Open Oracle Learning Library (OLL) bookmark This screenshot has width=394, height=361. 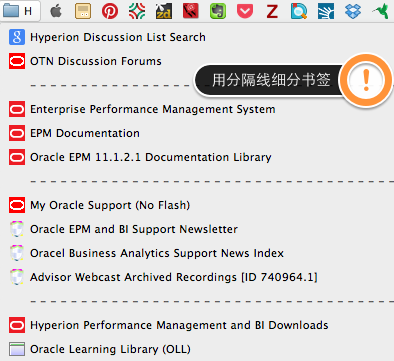[x=100, y=349]
